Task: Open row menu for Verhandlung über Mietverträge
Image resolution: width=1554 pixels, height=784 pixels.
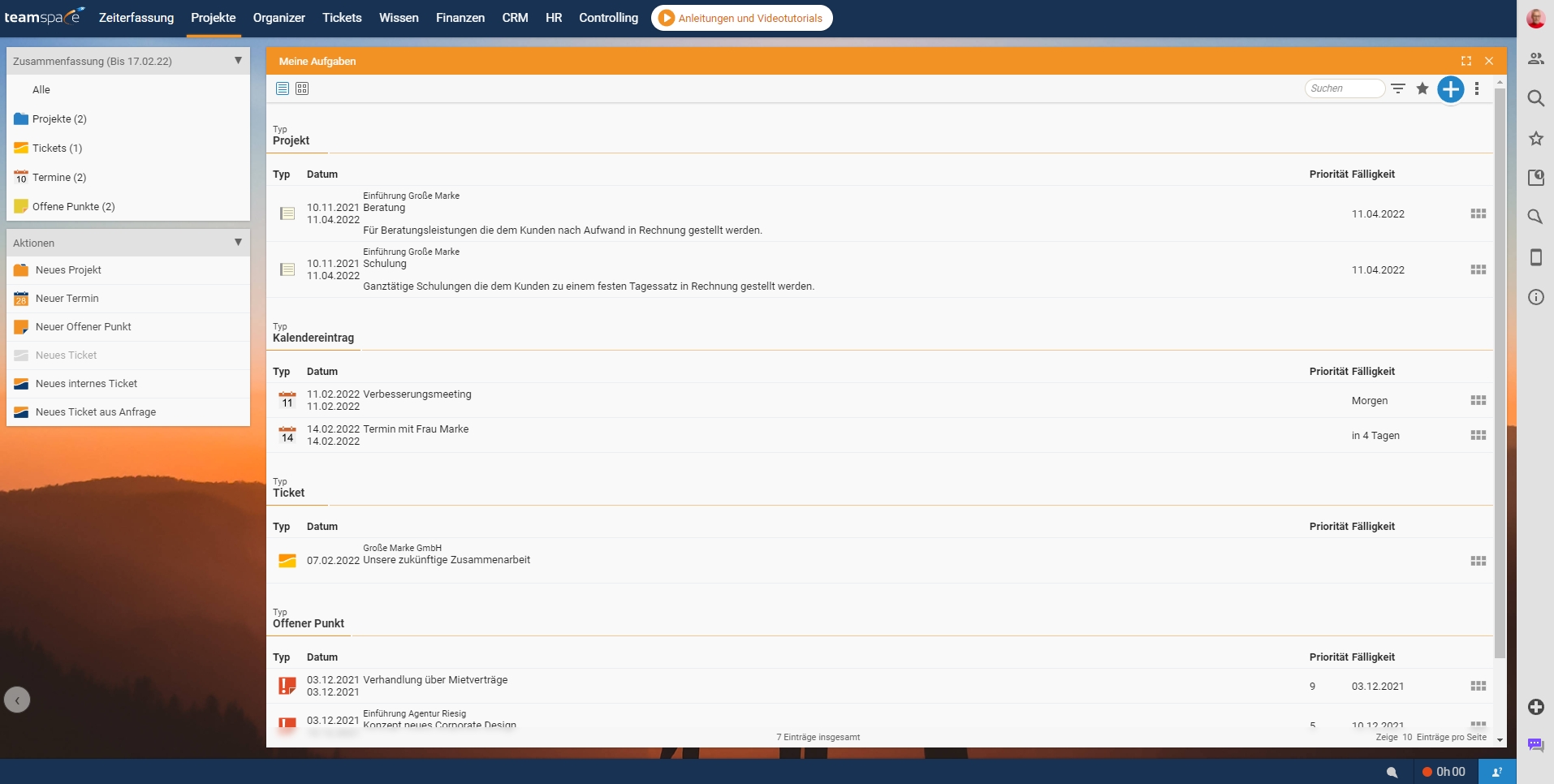Action: click(x=1478, y=686)
